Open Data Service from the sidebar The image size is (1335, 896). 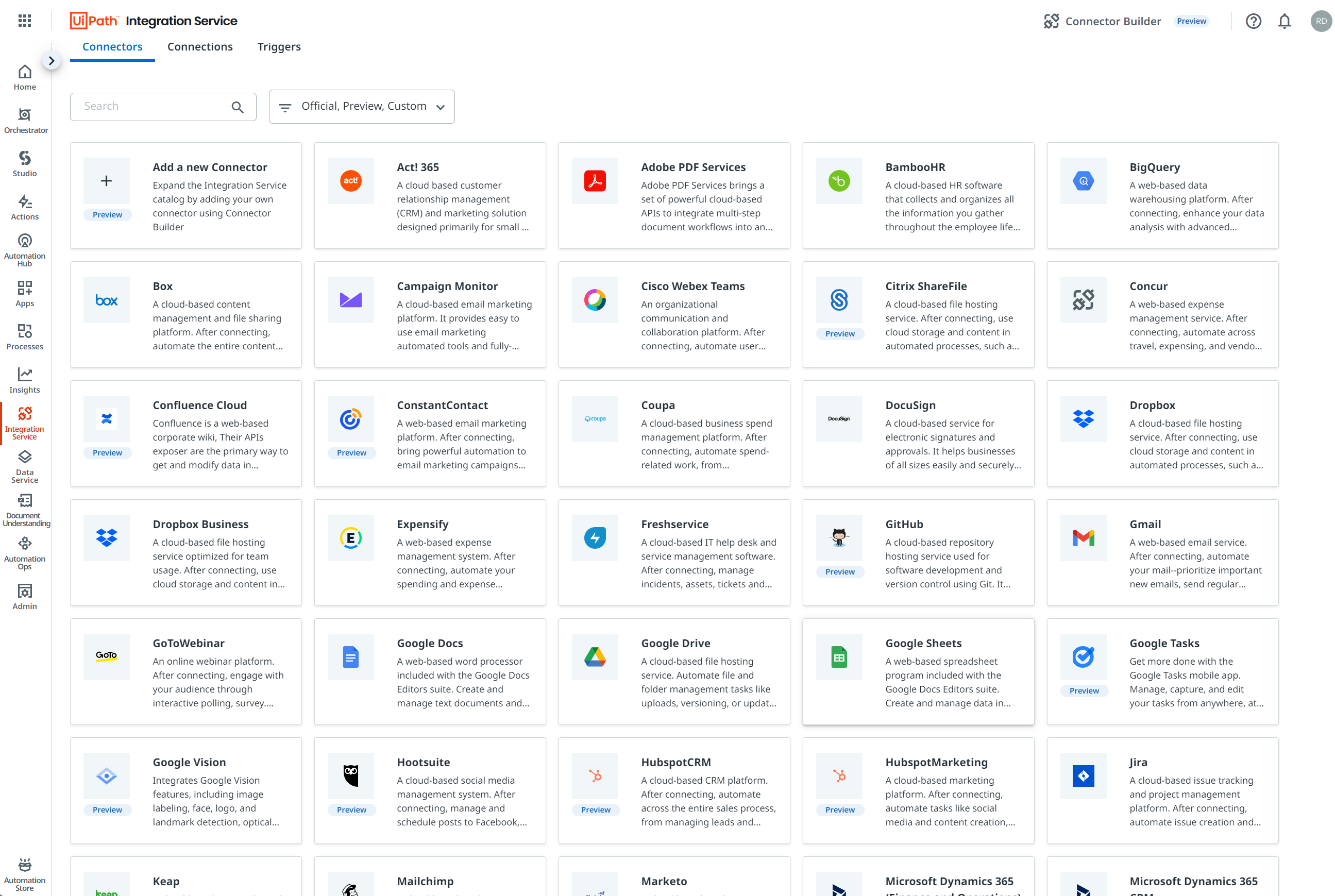tap(25, 467)
